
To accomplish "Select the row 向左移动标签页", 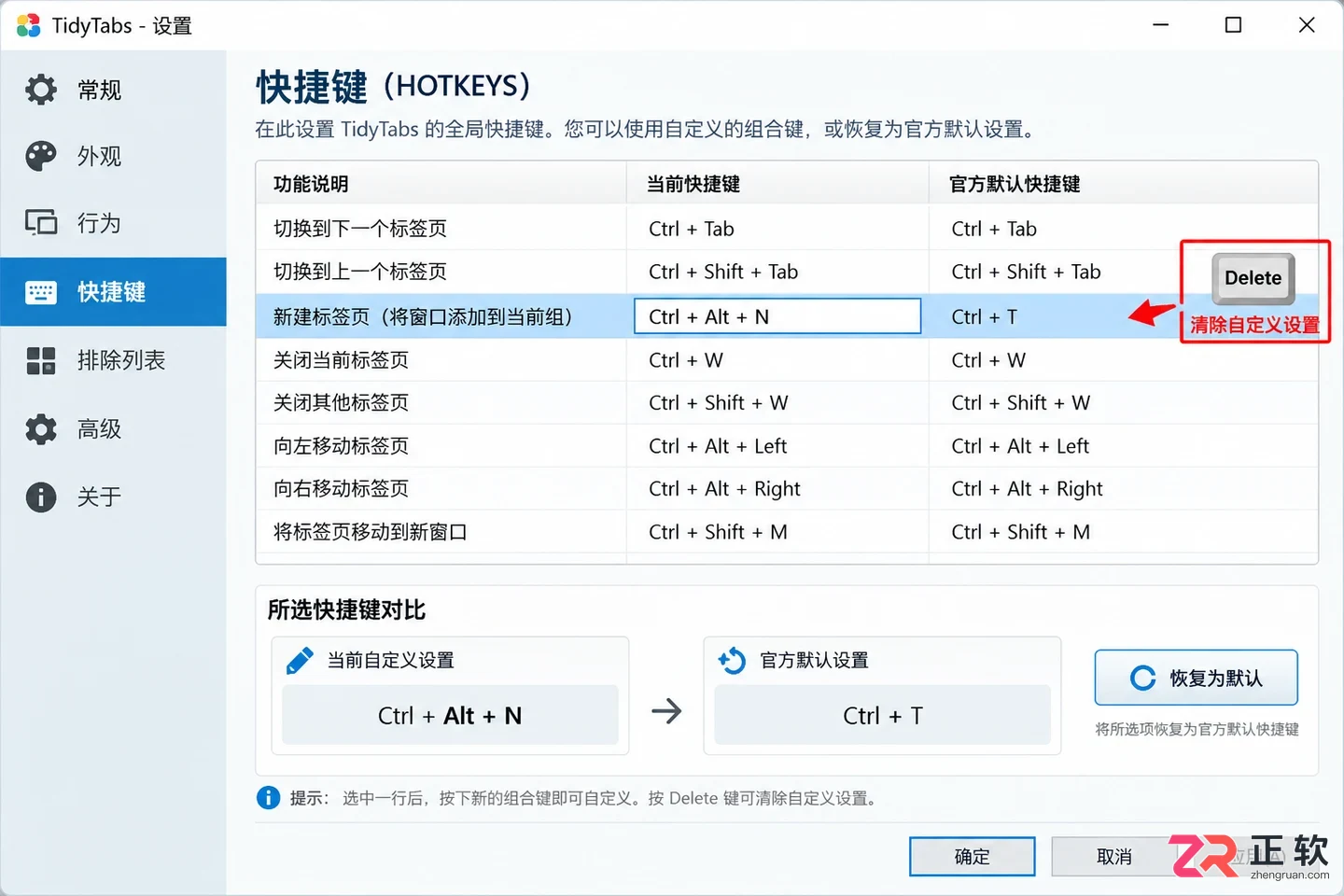I will tap(787, 446).
